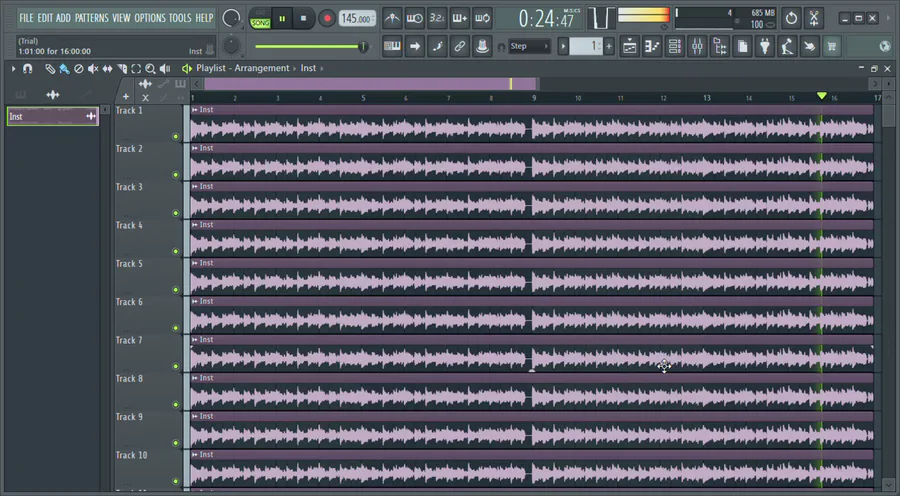Add new pattern with plus button

pos(609,46)
